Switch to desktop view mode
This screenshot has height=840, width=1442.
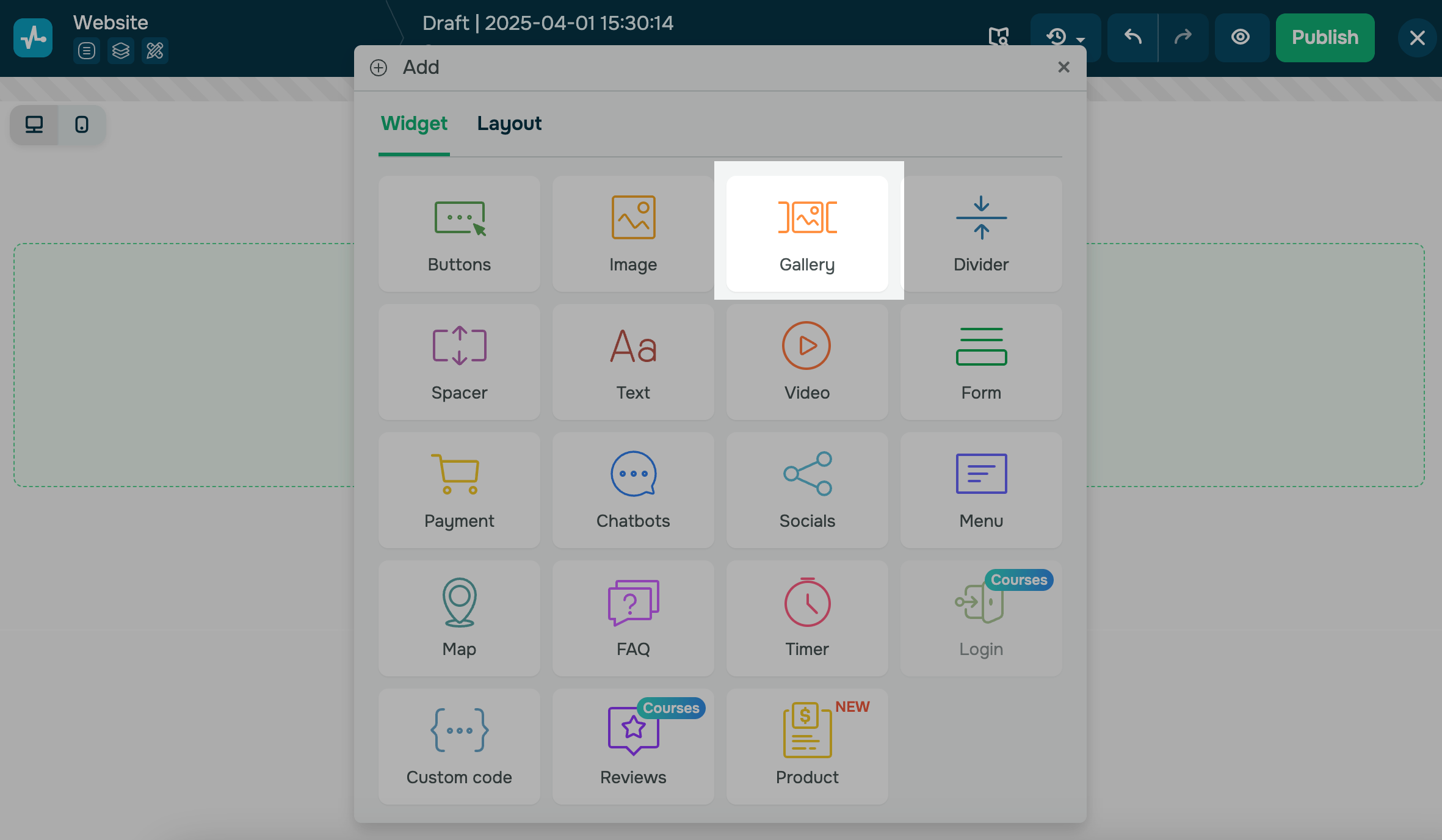(x=34, y=125)
